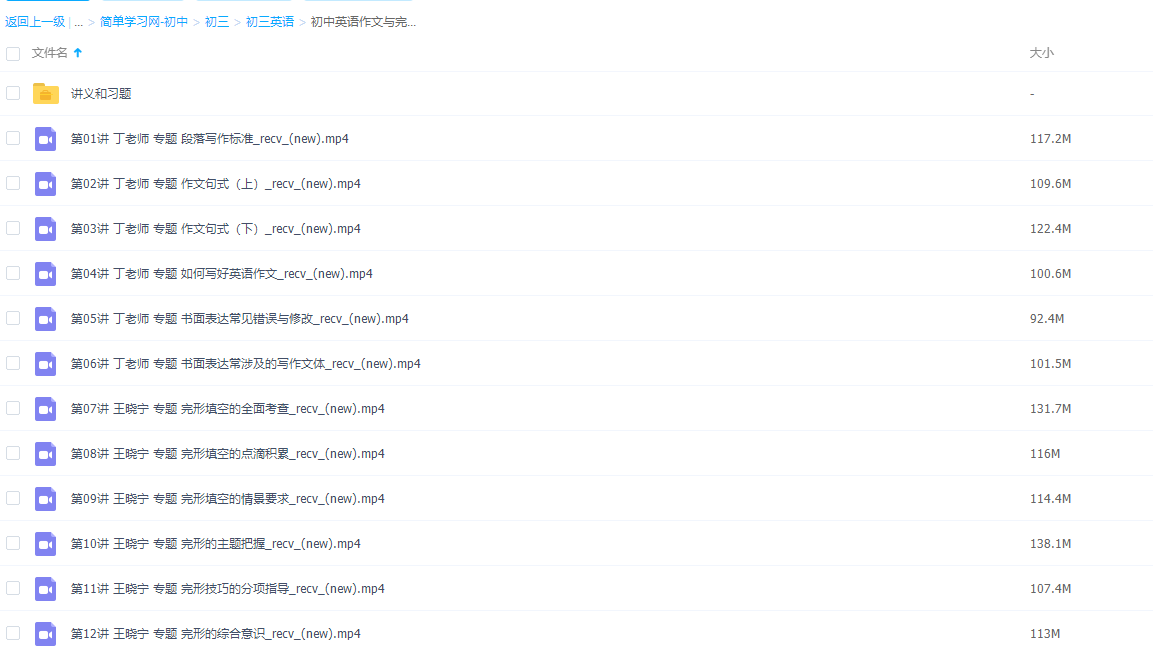Open 第11讲 完形技巧的分项指导 video

pos(226,588)
